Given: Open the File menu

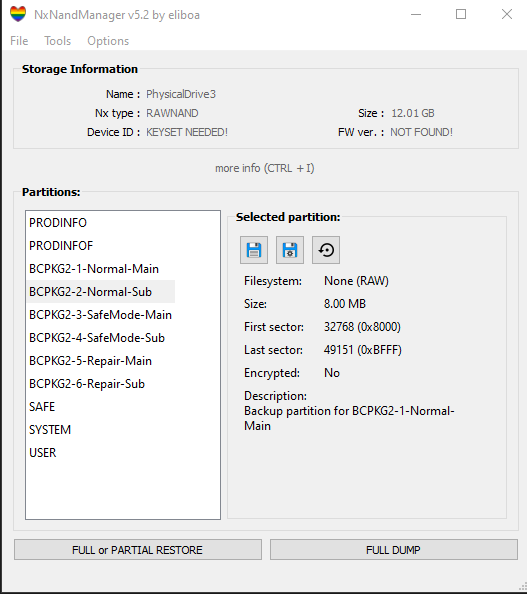Looking at the screenshot, I should point(19,41).
